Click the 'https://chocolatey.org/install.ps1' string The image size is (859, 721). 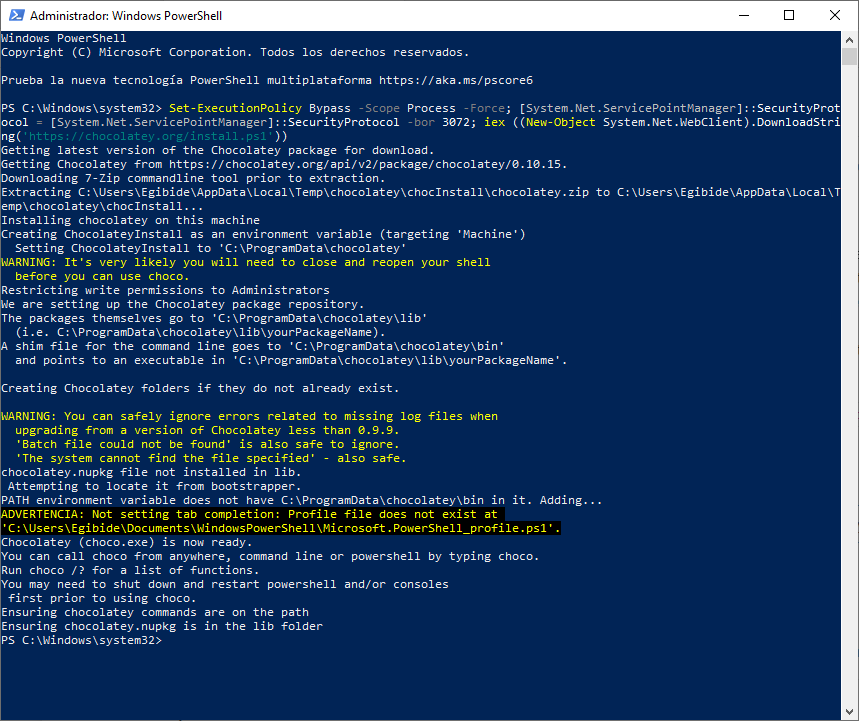[147, 136]
